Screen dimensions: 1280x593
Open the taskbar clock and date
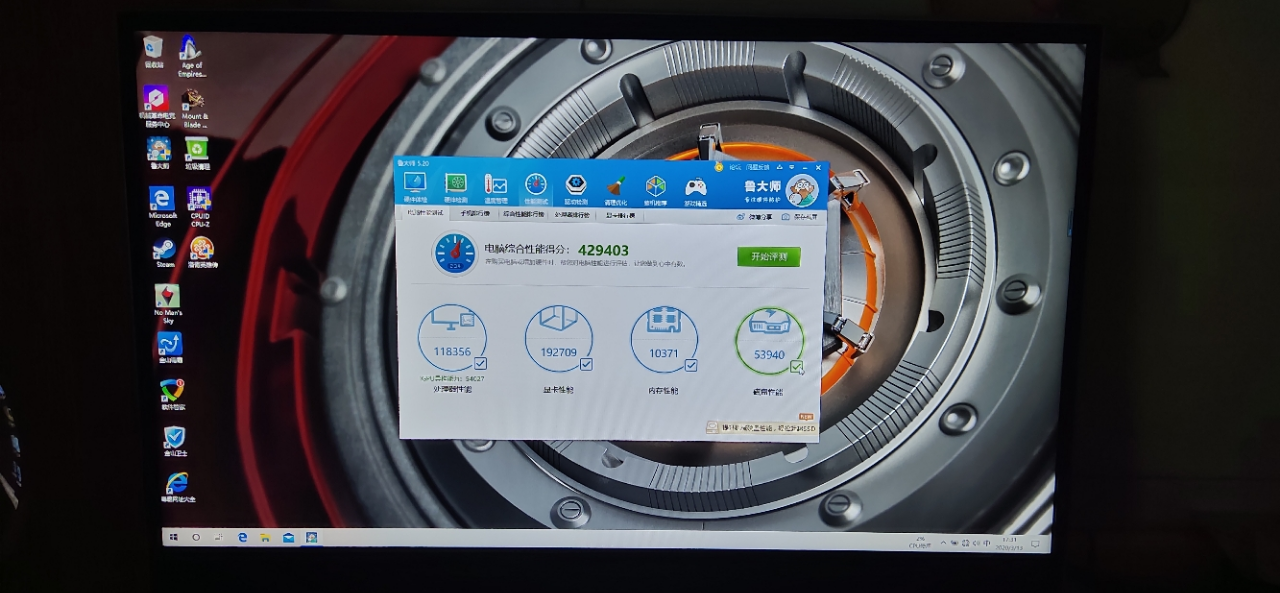click(1009, 543)
